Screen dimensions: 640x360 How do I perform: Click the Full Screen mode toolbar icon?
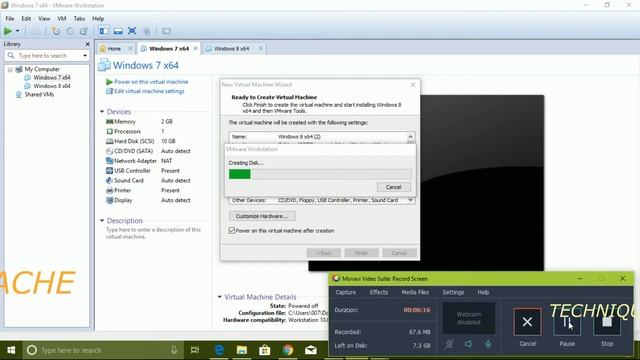[x=132, y=31]
